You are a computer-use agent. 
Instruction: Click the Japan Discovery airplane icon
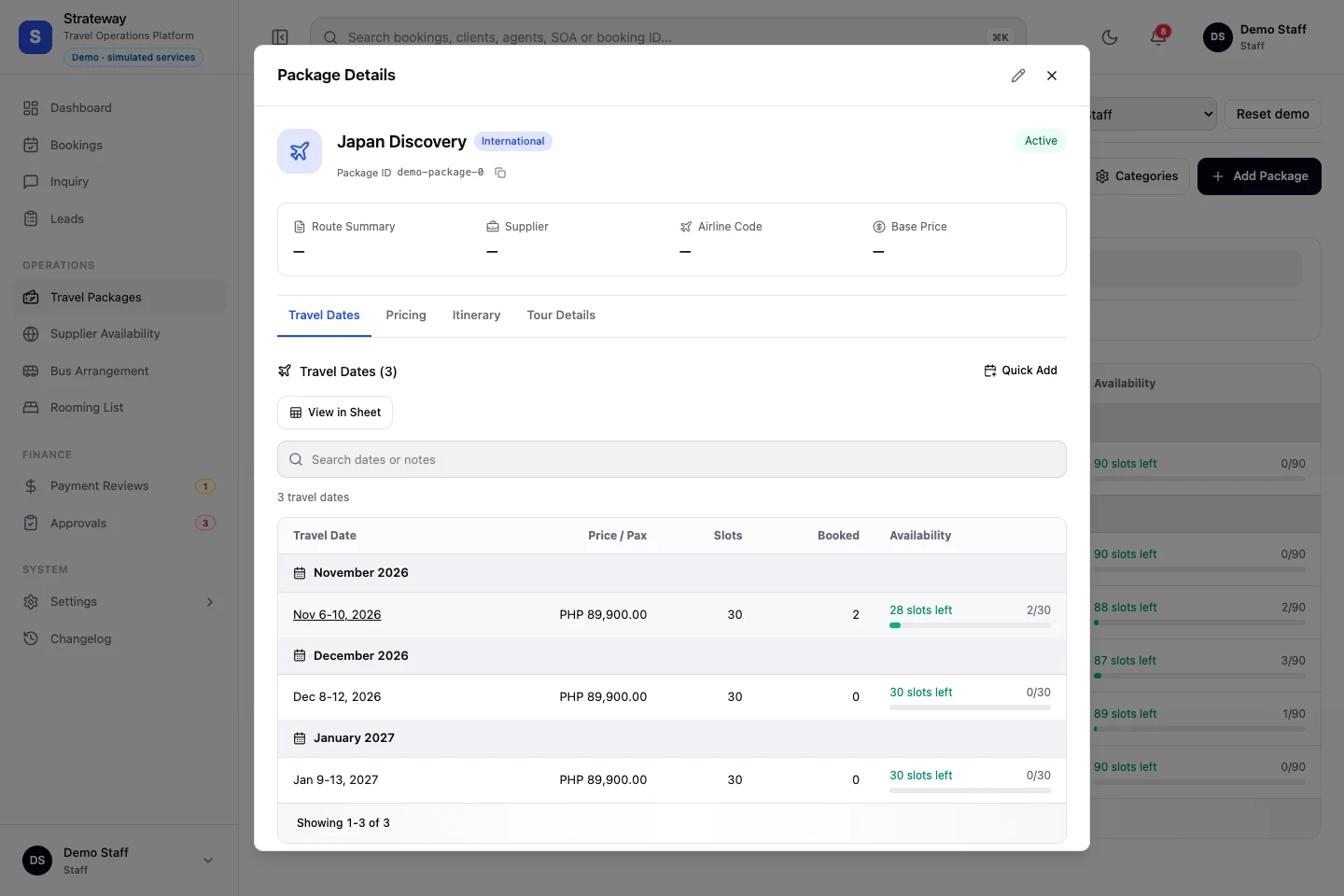(x=300, y=151)
